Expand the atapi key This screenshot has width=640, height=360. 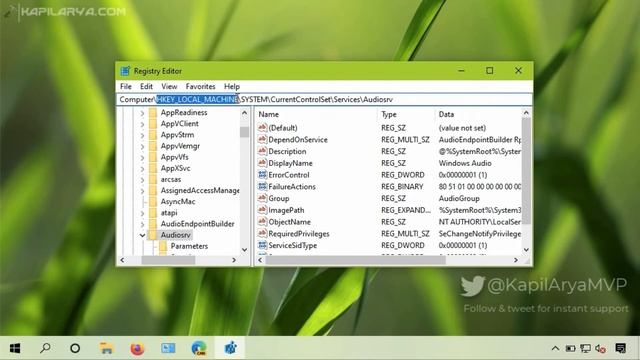pyautogui.click(x=142, y=213)
